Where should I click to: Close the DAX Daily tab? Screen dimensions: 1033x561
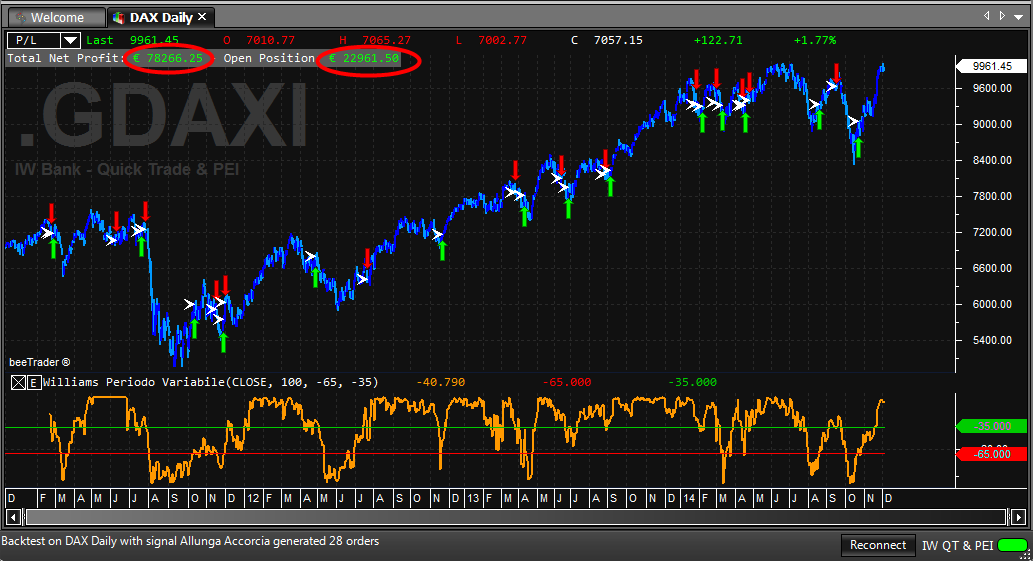click(202, 16)
